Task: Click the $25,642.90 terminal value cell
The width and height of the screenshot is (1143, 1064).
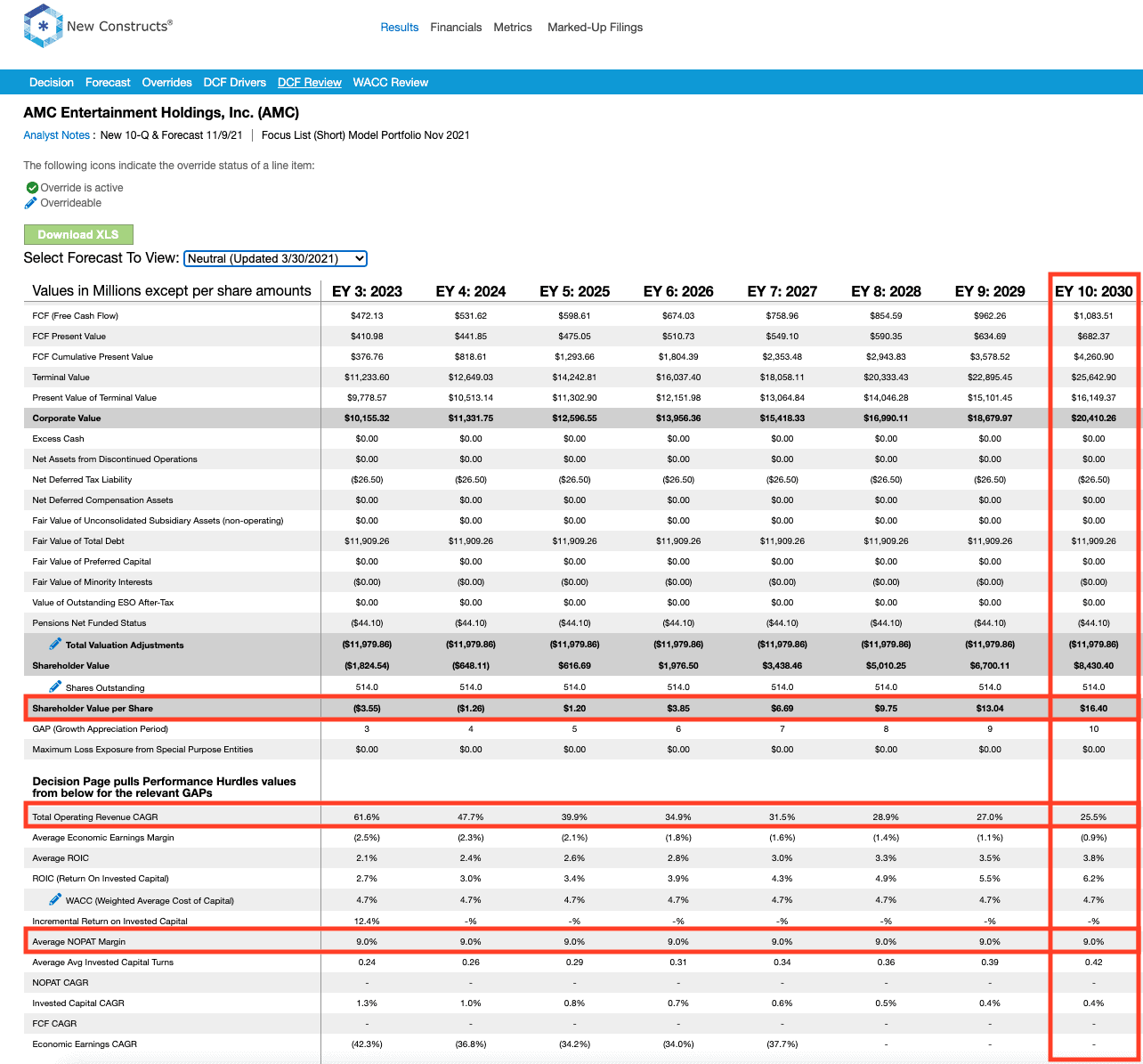Action: tap(1094, 377)
